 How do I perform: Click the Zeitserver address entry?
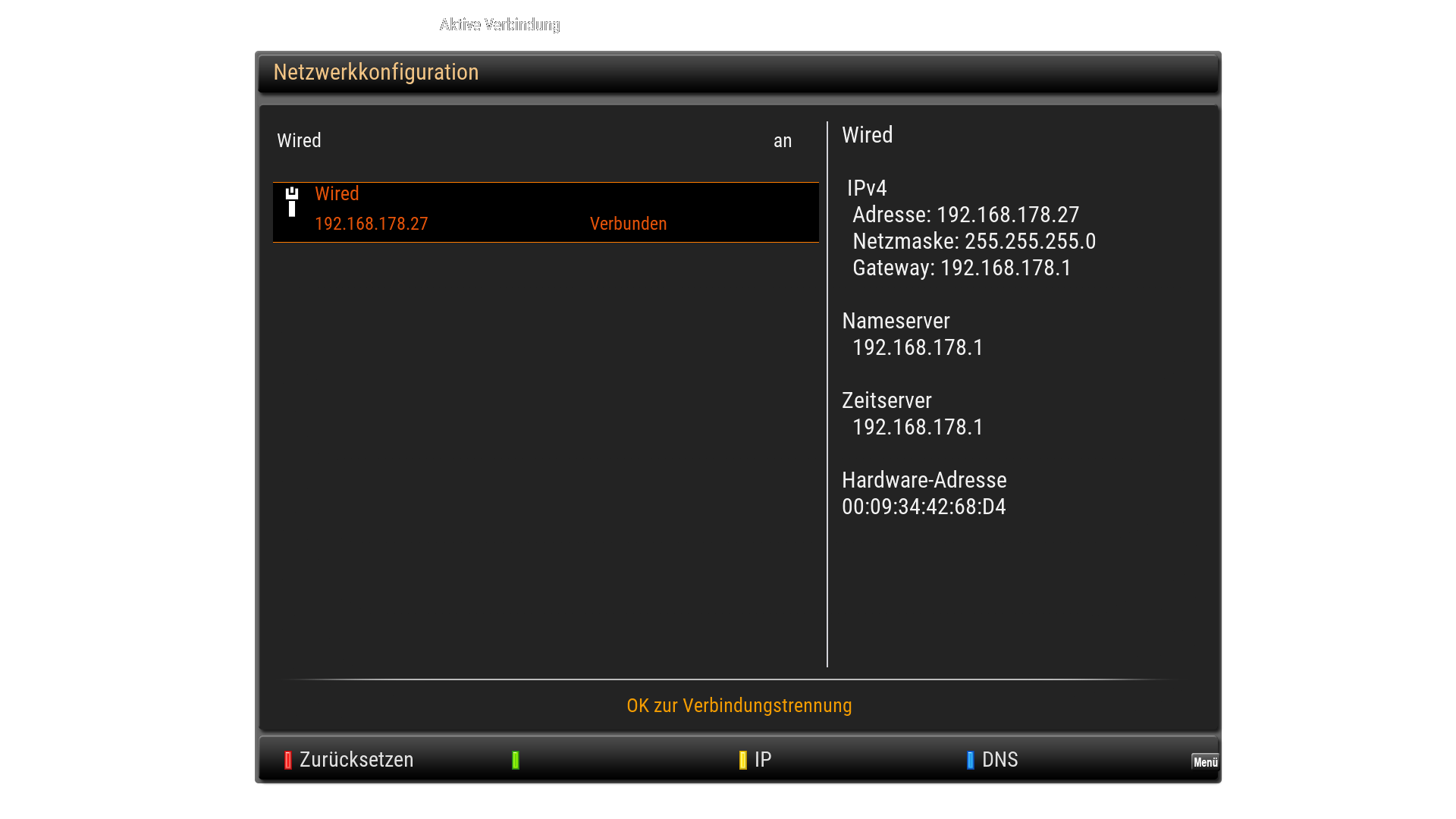[918, 428]
